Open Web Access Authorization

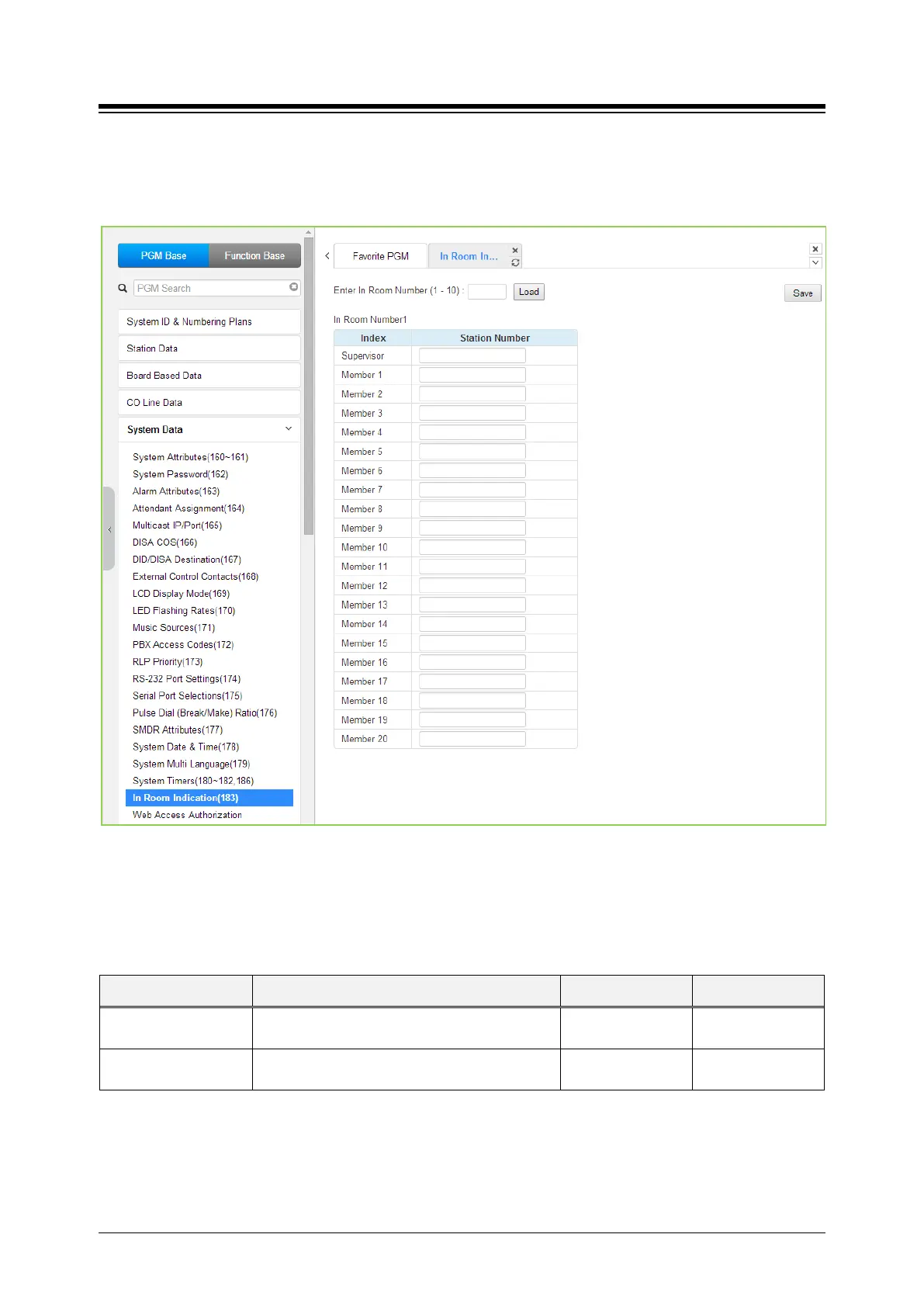point(187,815)
